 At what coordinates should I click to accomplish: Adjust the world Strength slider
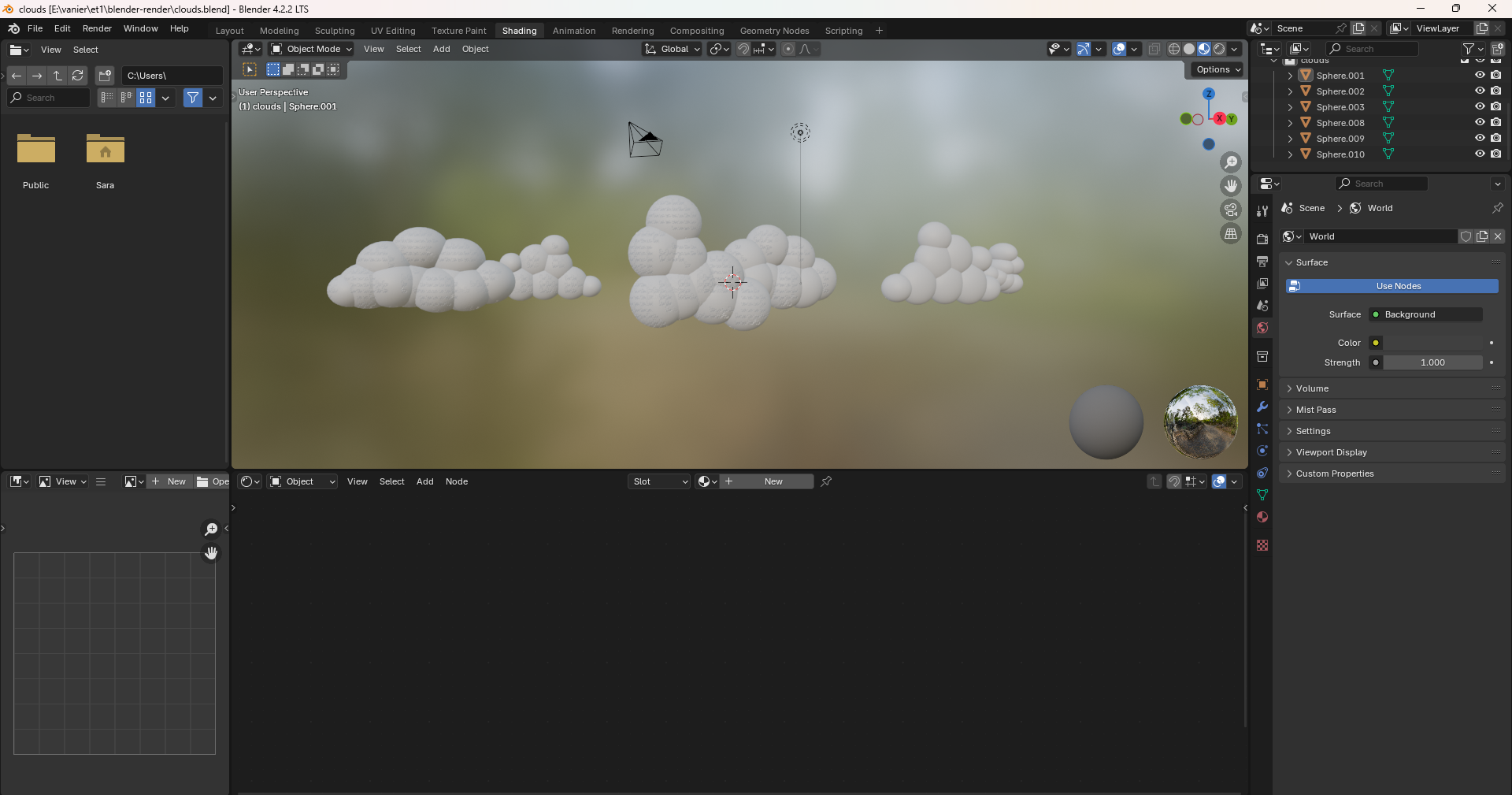point(1432,362)
